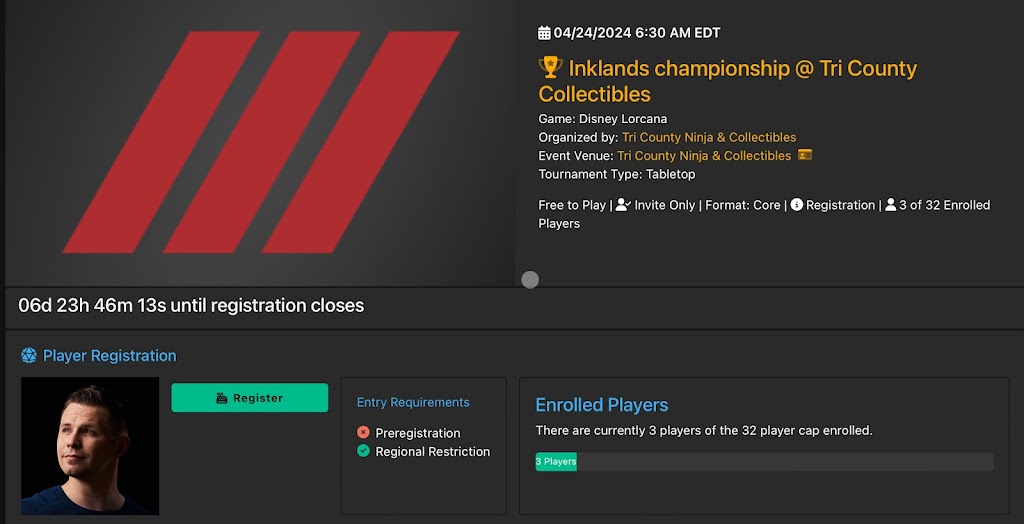Click the person icon before enrolled count
Viewport: 1024px width, 524px height.
coord(890,205)
